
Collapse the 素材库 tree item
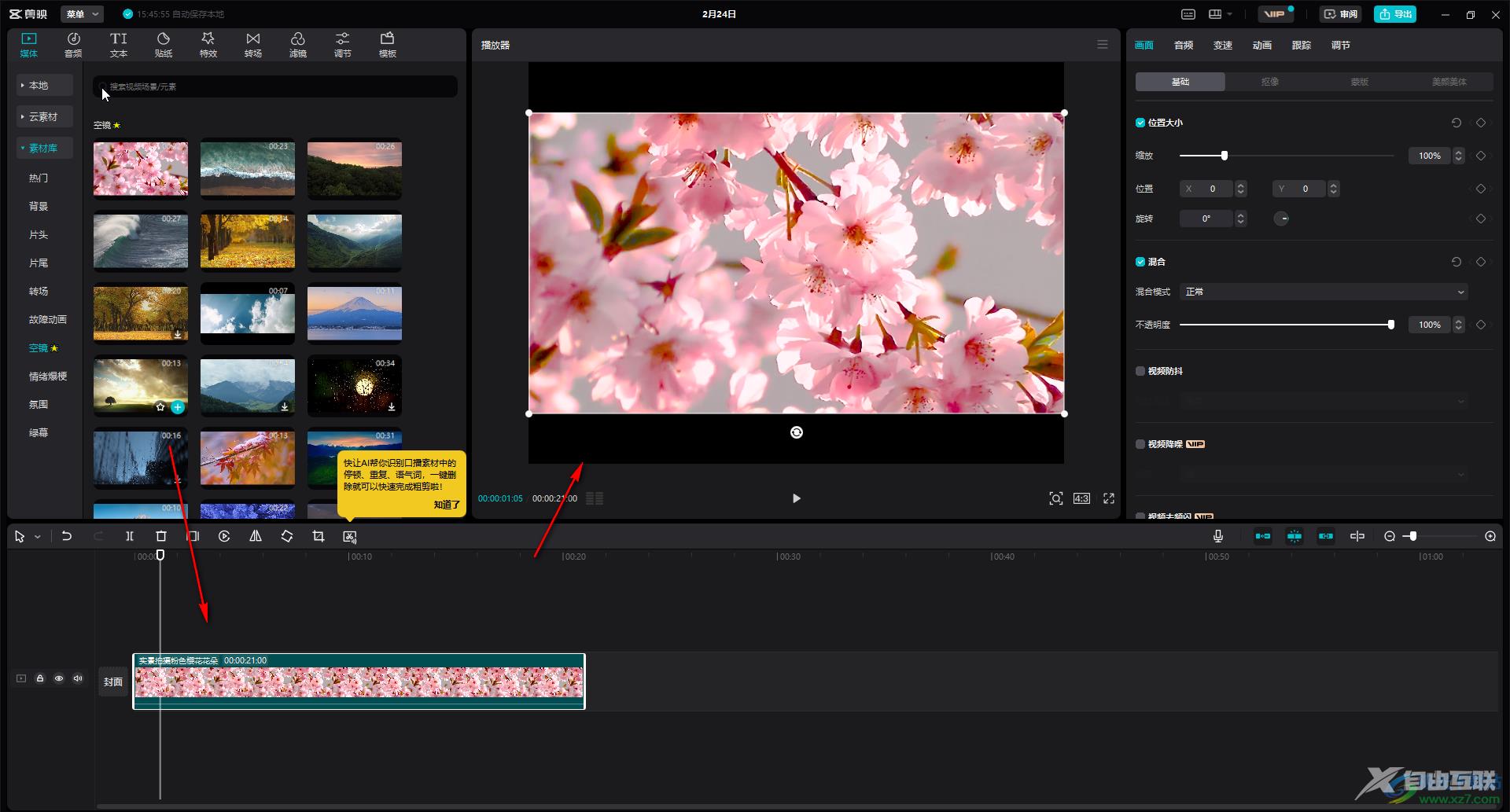(45, 148)
